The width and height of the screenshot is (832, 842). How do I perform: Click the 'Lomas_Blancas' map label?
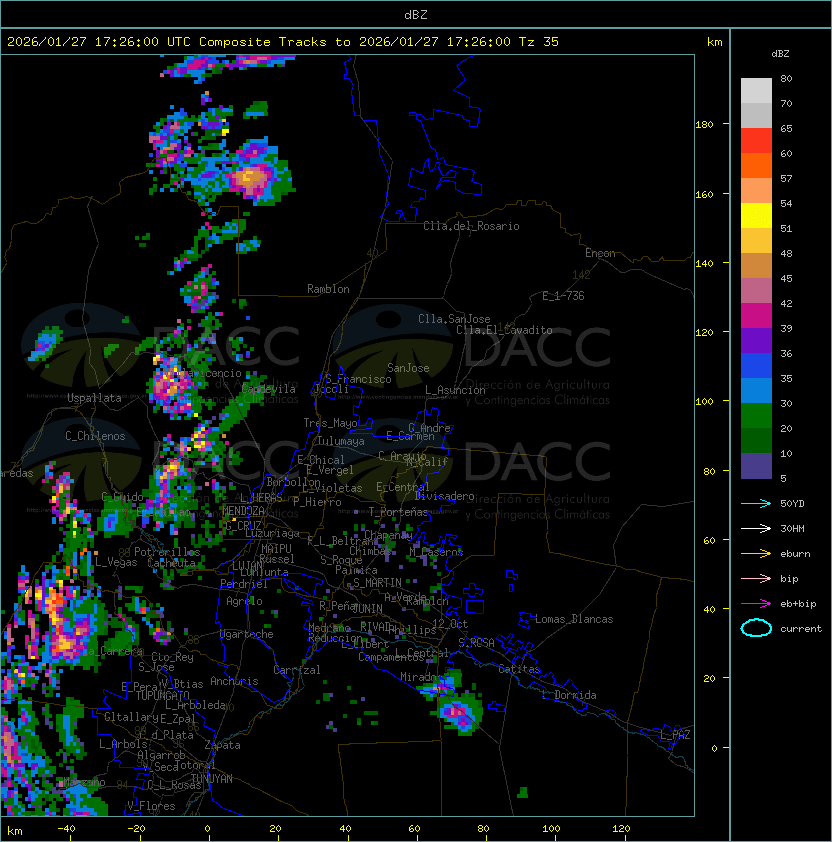[574, 619]
